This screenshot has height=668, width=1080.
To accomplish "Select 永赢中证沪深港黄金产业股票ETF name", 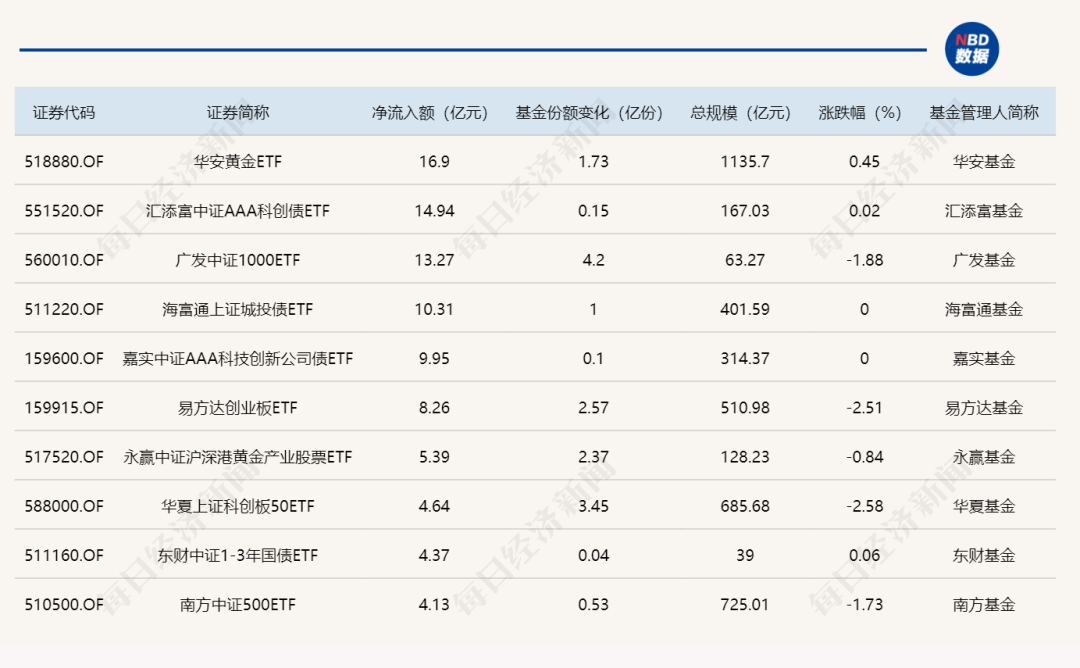I will click(238, 457).
